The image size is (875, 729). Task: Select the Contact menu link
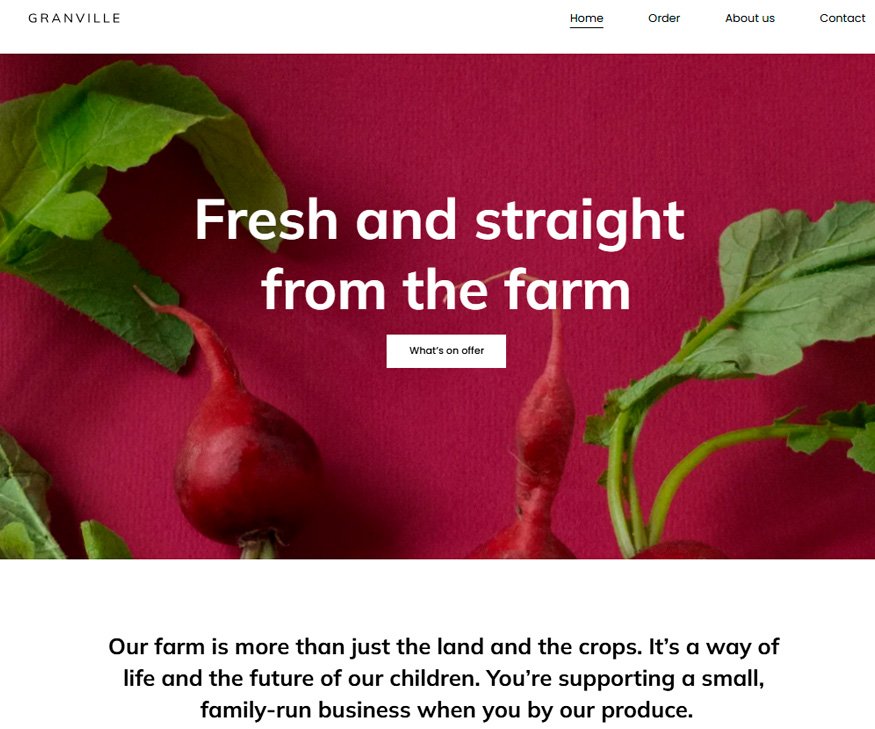[x=842, y=18]
